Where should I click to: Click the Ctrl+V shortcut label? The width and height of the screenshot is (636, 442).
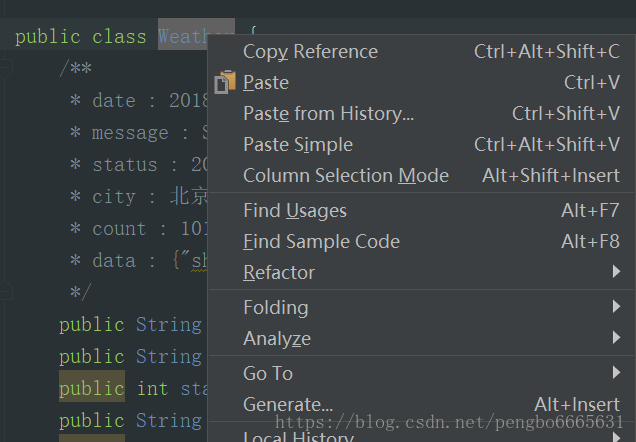592,82
